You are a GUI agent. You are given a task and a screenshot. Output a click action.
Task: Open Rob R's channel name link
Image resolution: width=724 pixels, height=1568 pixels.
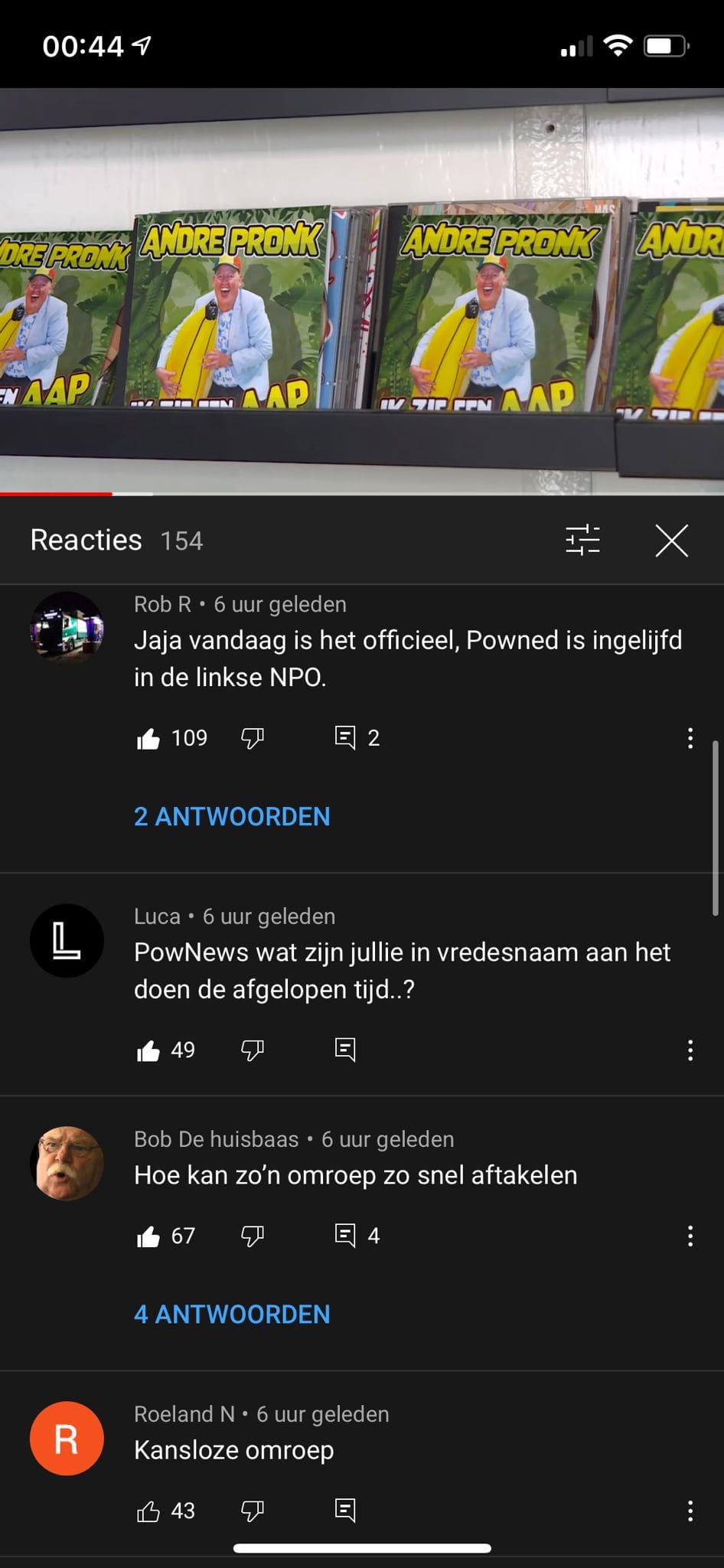click(x=162, y=604)
